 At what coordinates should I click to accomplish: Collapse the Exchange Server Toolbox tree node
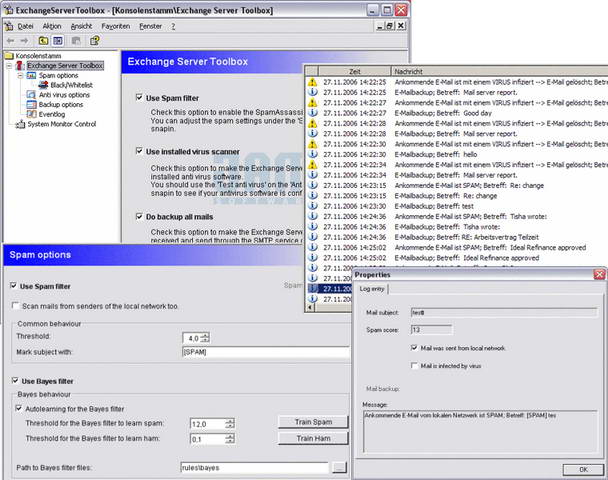click(9, 66)
